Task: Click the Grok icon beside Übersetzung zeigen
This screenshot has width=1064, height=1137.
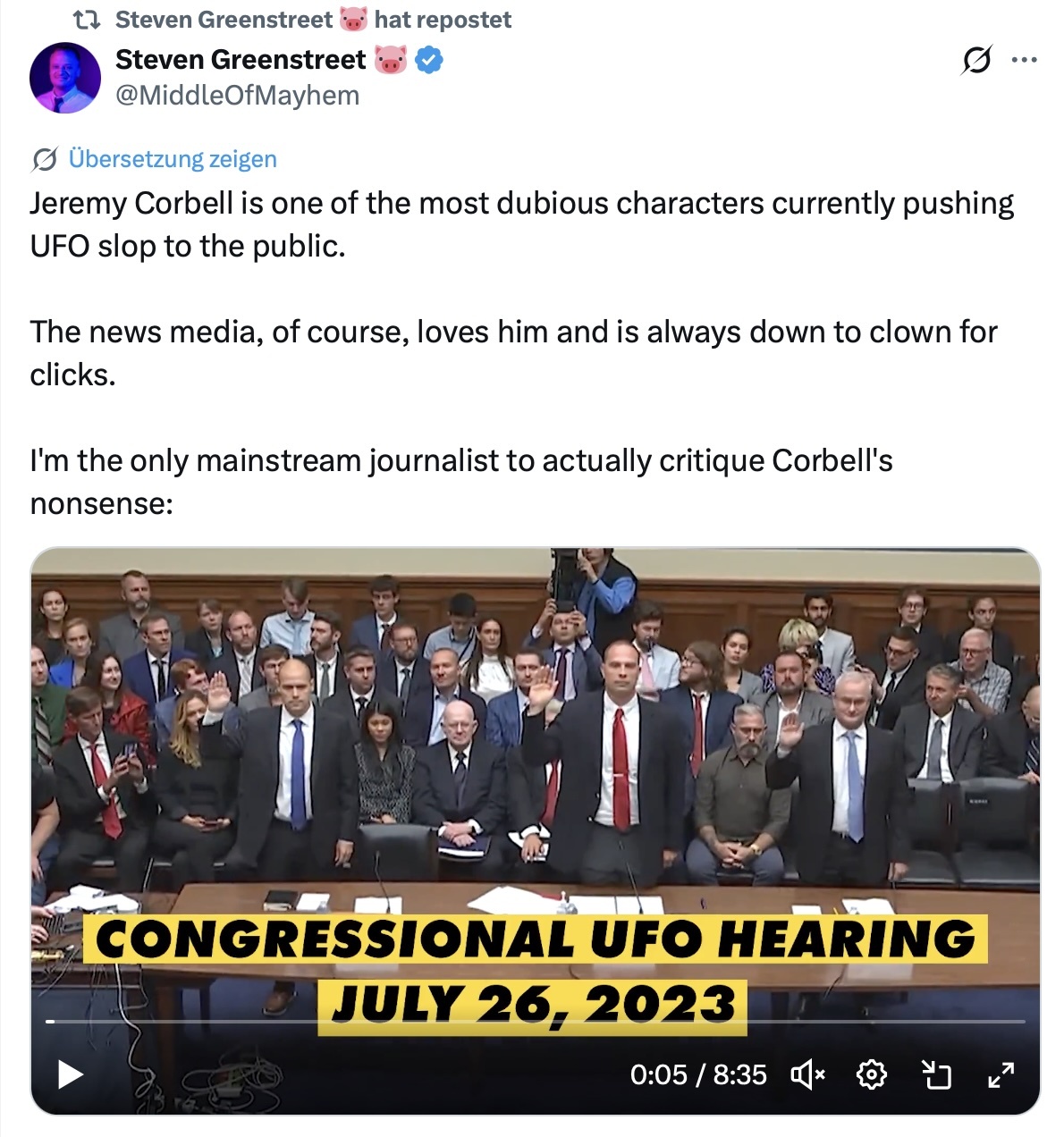Action: 45,159
